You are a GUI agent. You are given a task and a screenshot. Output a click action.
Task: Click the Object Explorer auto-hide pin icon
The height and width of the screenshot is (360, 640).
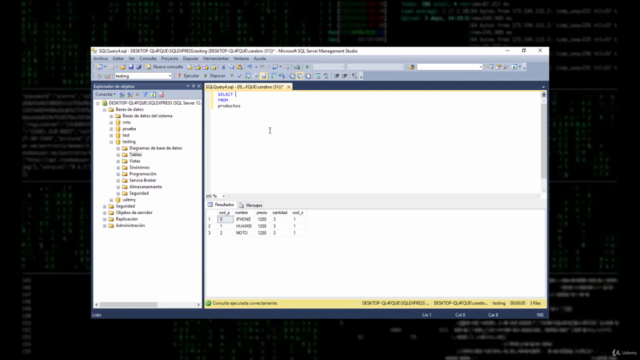coord(193,86)
